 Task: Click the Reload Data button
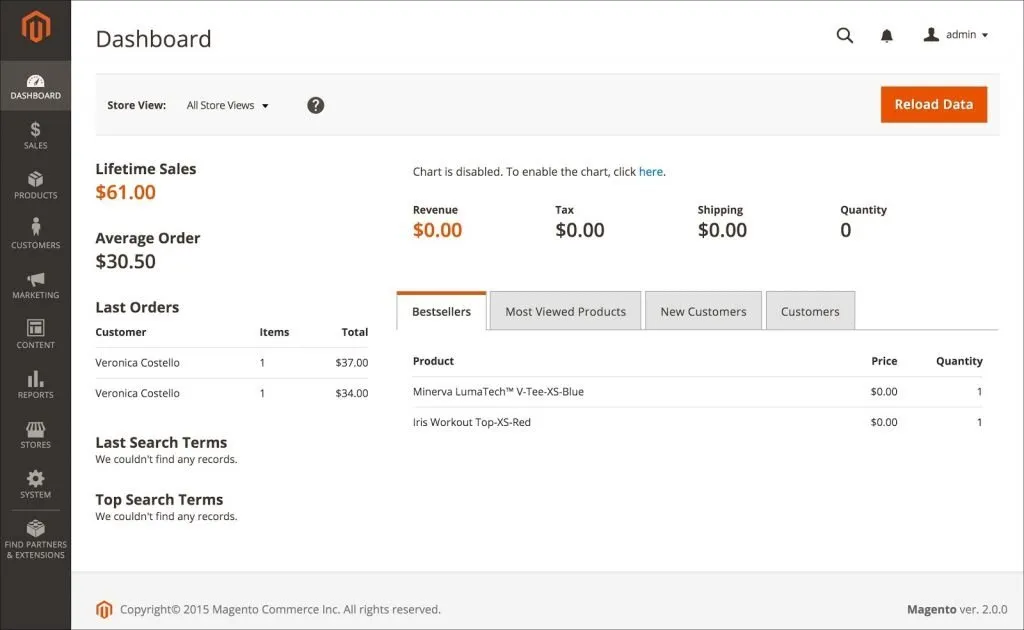[x=933, y=104]
